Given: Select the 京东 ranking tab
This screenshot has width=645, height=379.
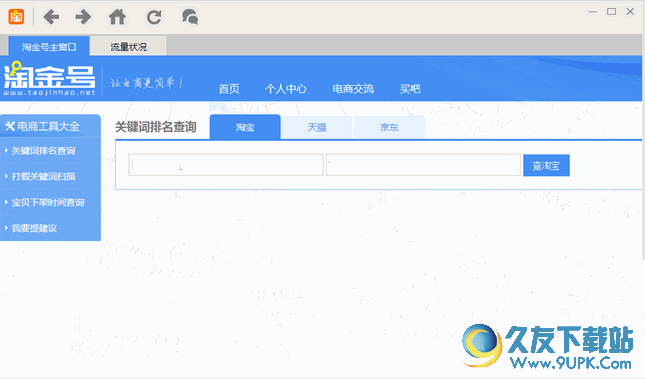Looking at the screenshot, I should 389,128.
